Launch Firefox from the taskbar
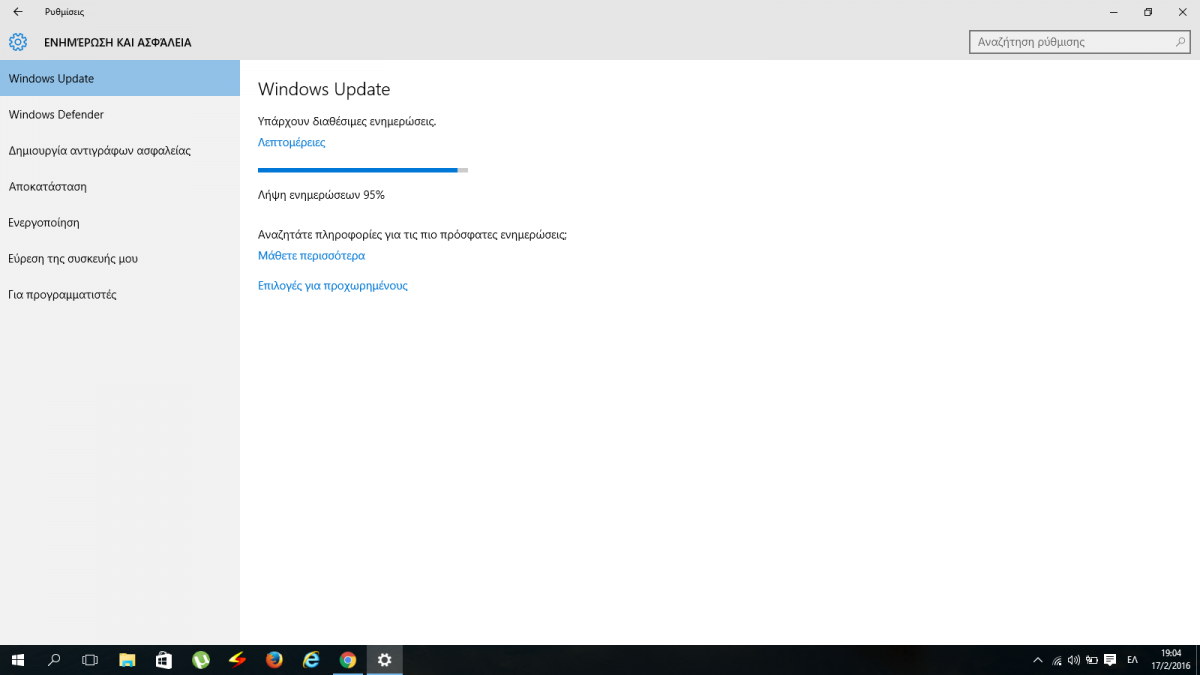The image size is (1200, 675). [274, 660]
